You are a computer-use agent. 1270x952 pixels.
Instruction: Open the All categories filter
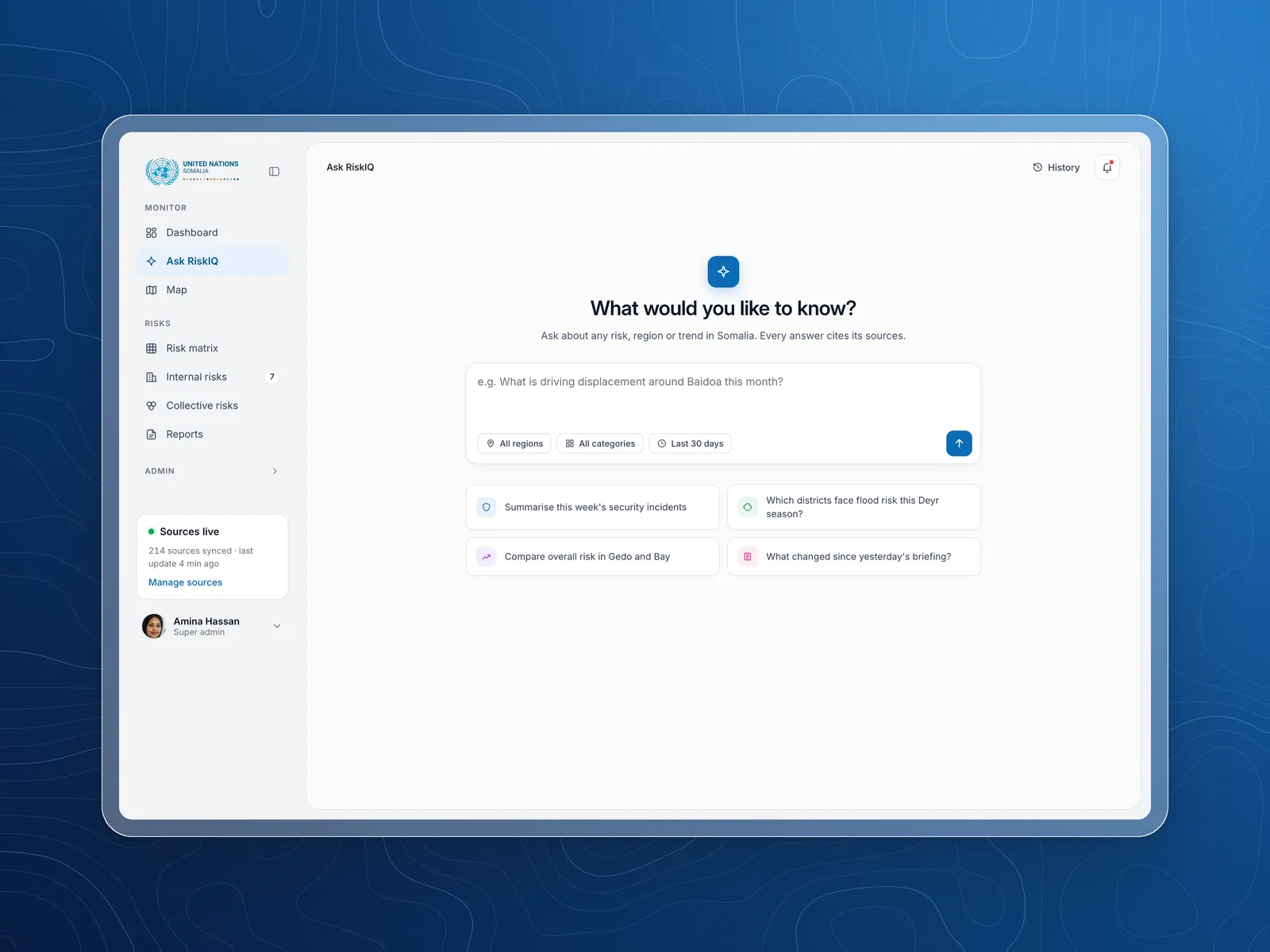pos(600,443)
